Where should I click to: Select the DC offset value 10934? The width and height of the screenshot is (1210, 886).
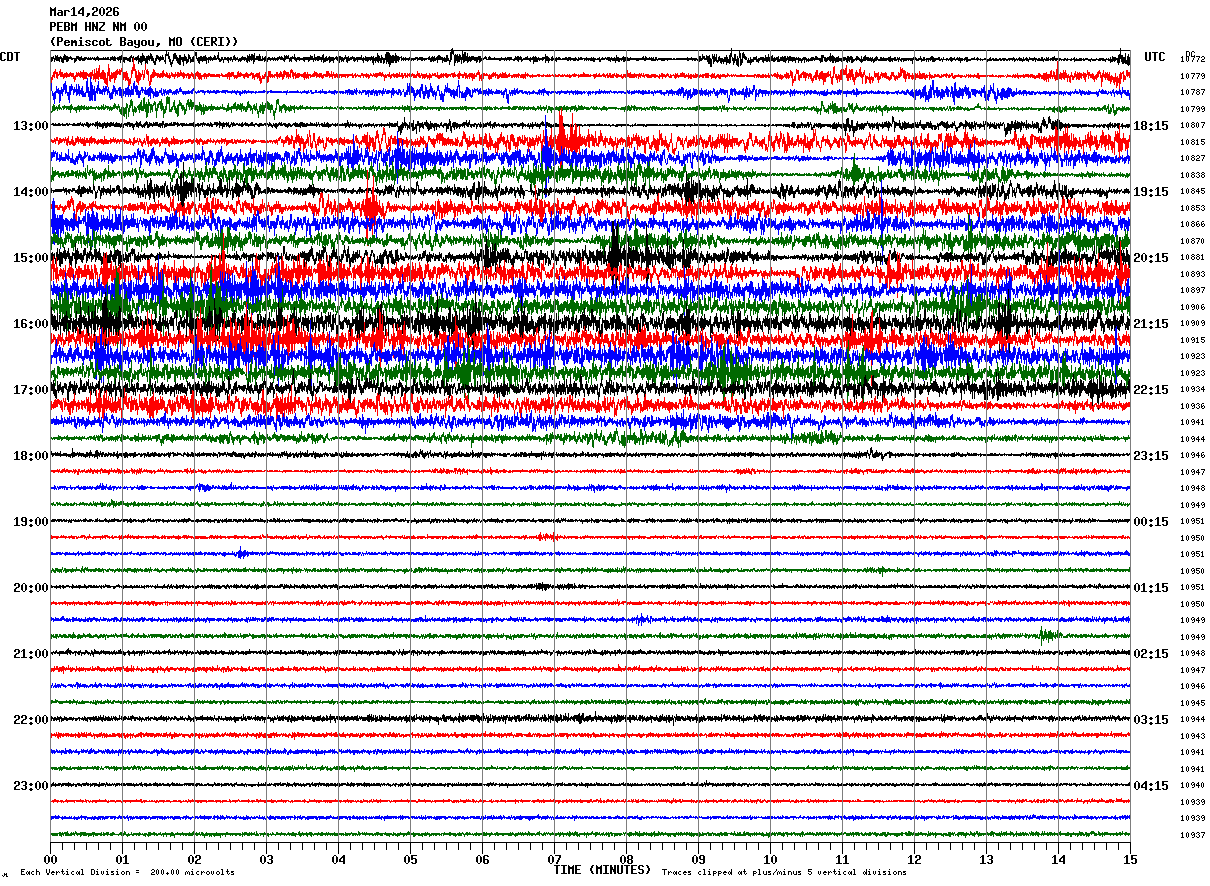1192,389
